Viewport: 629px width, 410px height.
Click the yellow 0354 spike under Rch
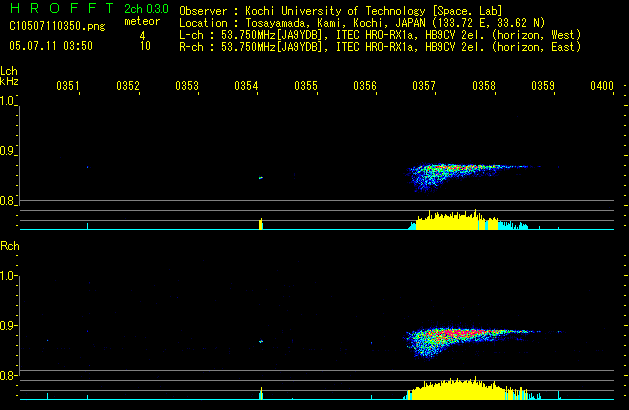[261, 394]
